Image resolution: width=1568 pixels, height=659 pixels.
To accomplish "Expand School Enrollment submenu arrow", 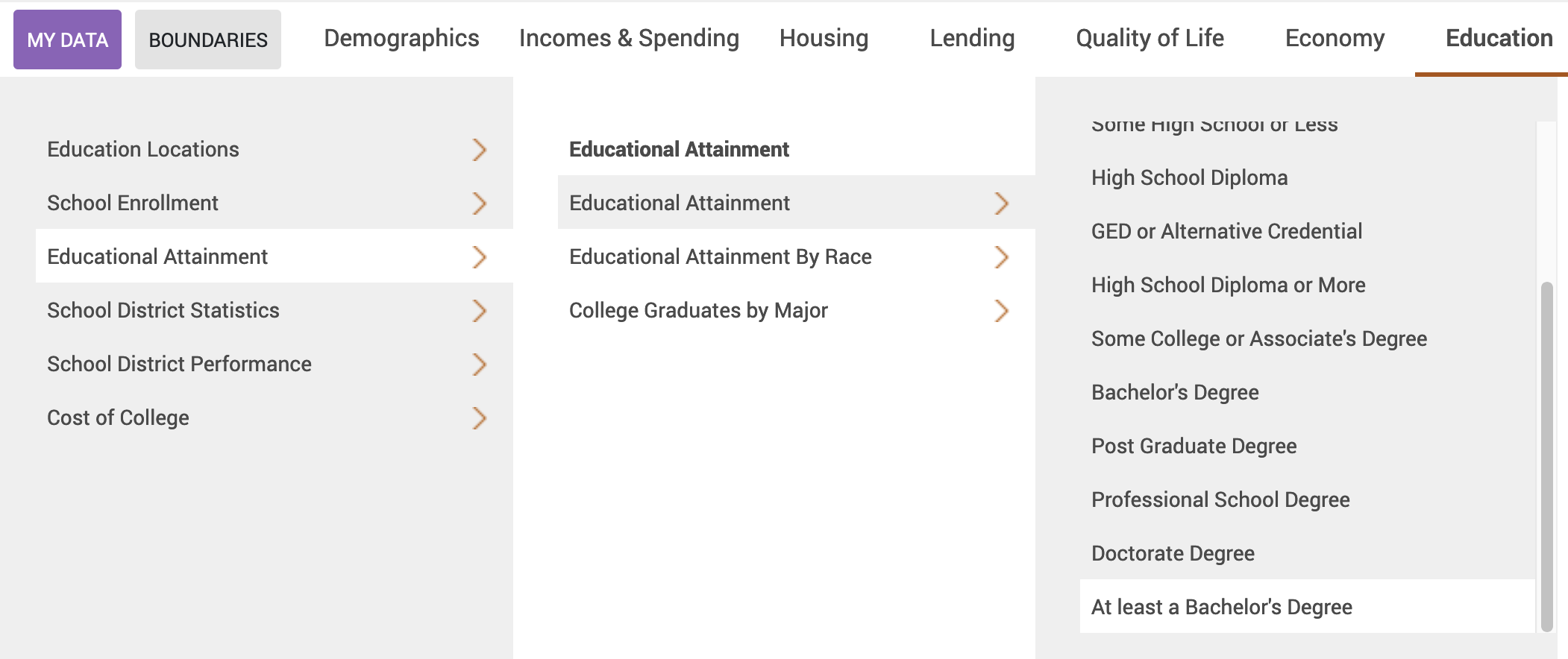I will (x=480, y=204).
